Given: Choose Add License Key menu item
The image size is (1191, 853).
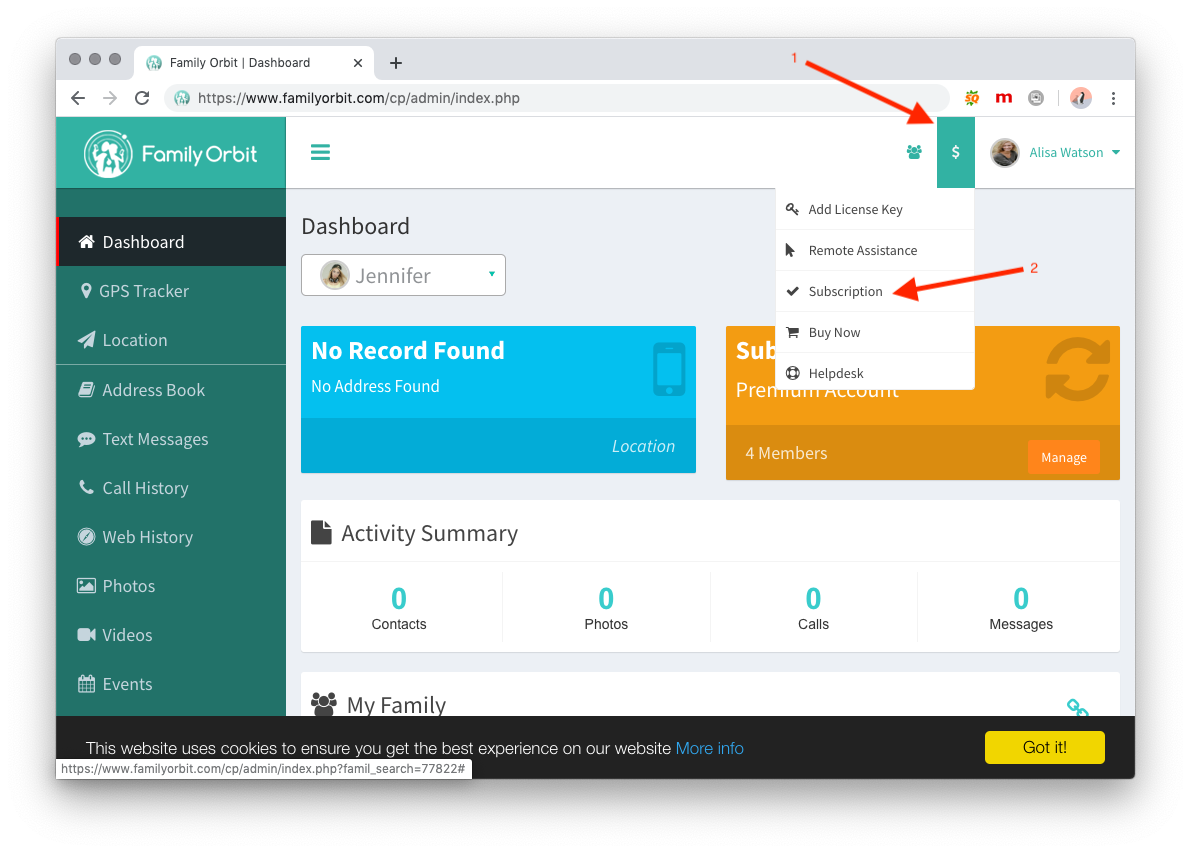Looking at the screenshot, I should 855,210.
